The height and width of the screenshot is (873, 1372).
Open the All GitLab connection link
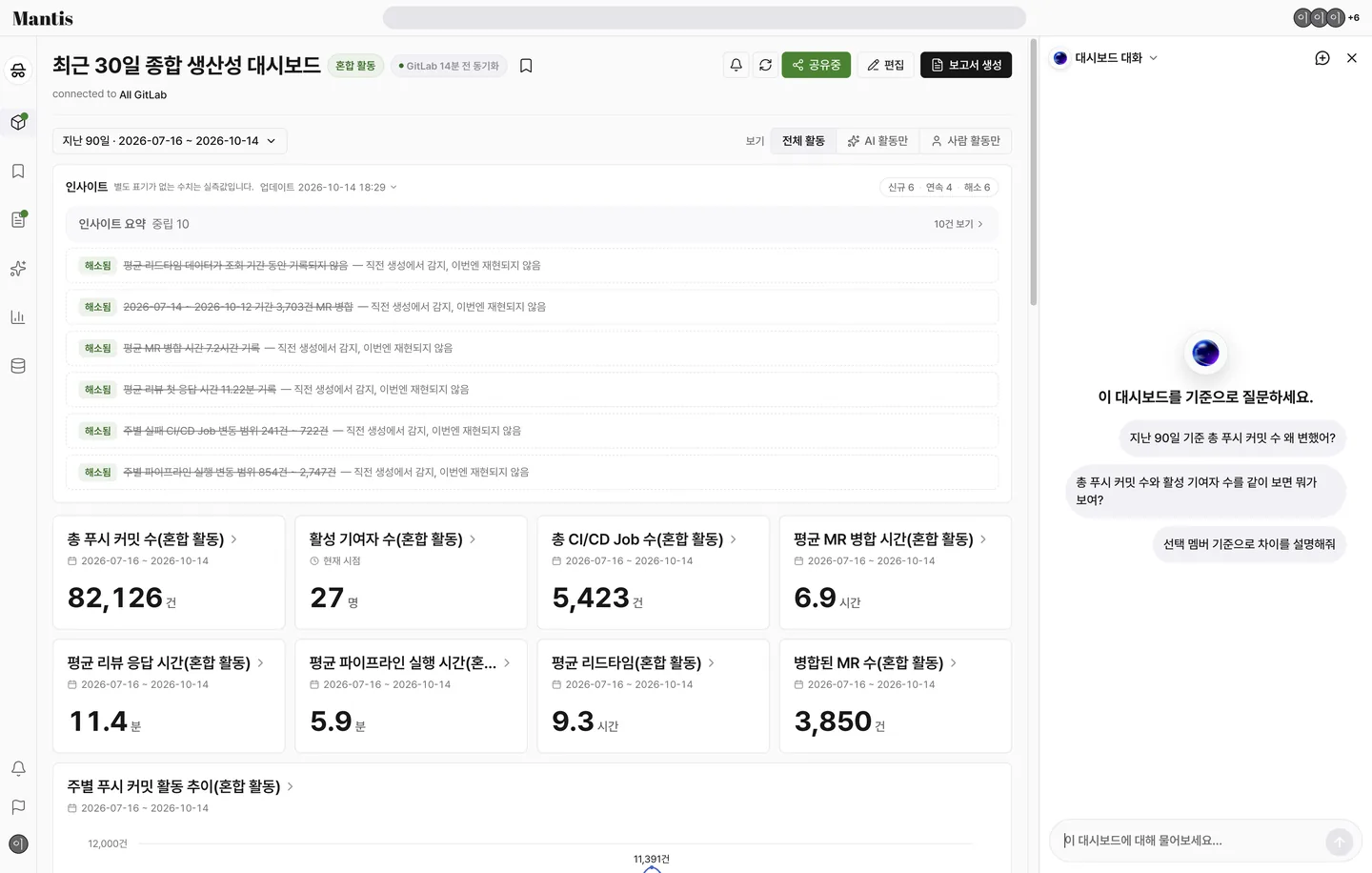coord(143,94)
